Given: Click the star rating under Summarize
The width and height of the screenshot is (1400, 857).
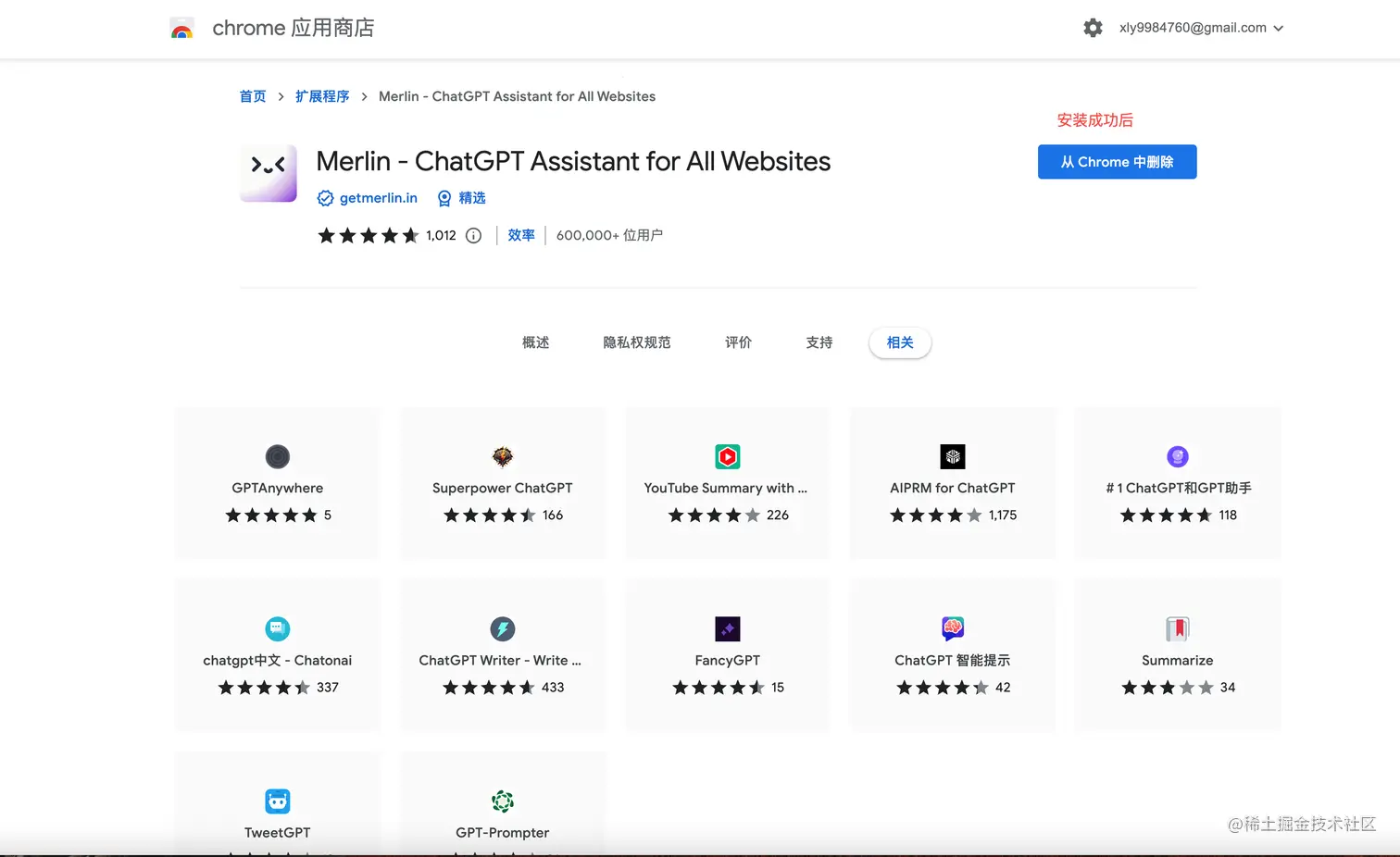Looking at the screenshot, I should [x=1168, y=687].
